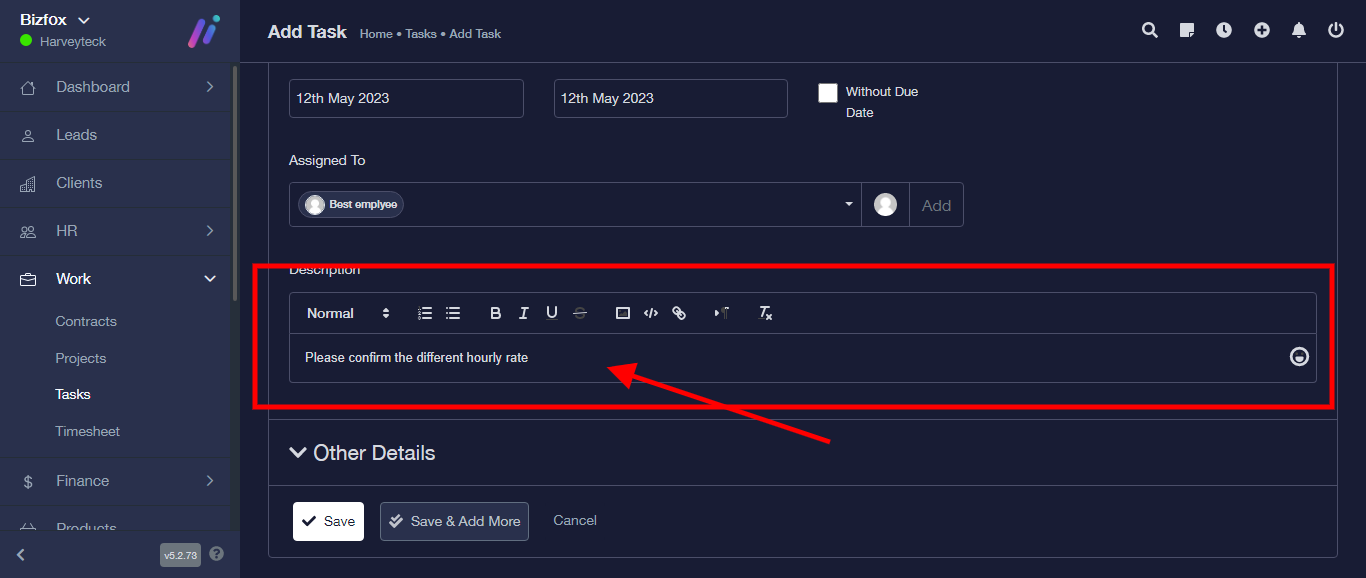The height and width of the screenshot is (578, 1366).
Task: Click the Cancel link
Action: click(575, 520)
